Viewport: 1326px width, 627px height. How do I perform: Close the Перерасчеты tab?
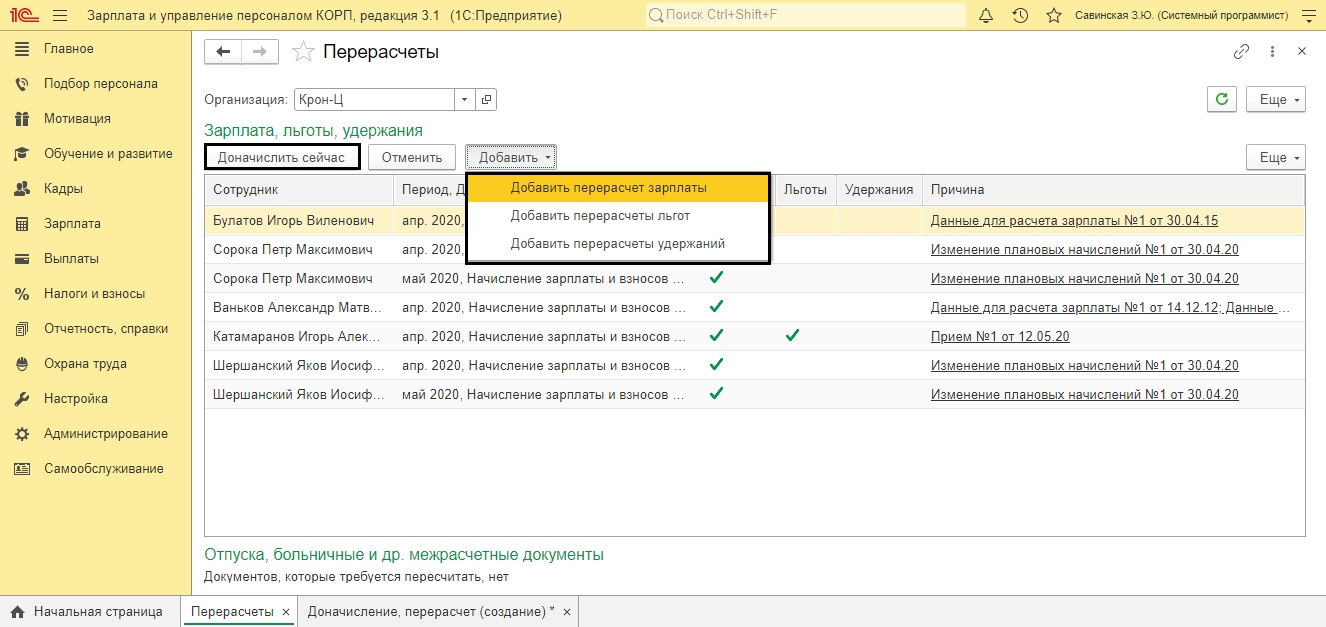tap(286, 612)
